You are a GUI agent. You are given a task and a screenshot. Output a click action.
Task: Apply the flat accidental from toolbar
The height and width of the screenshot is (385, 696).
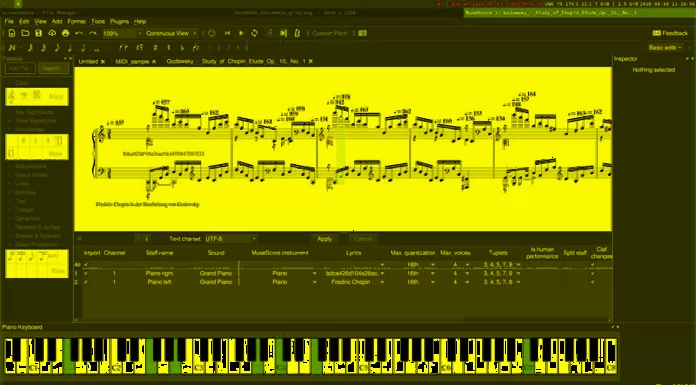click(x=182, y=48)
